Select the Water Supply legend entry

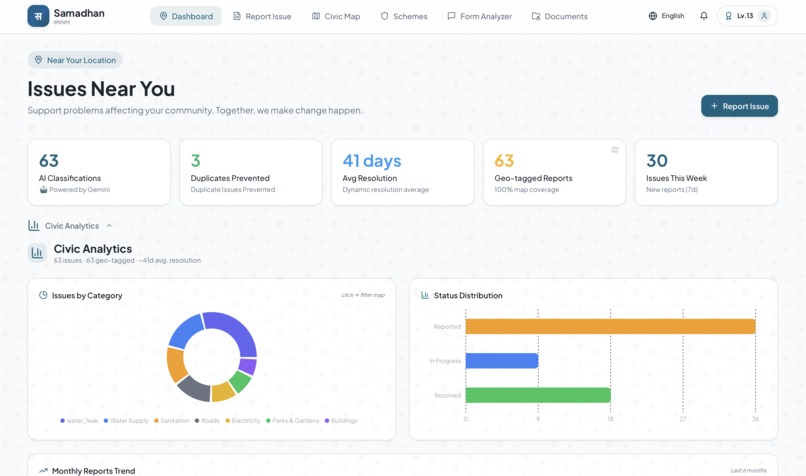[126, 420]
